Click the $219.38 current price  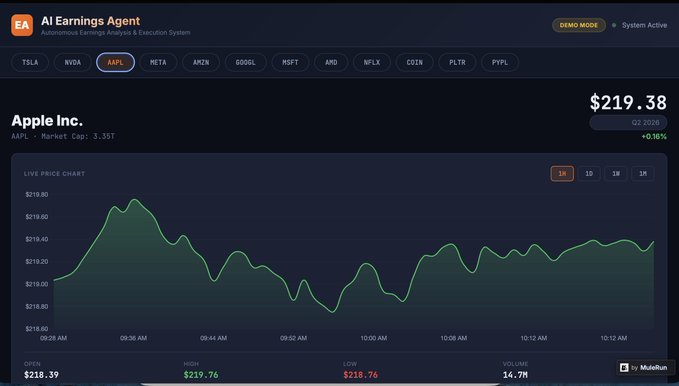point(628,103)
